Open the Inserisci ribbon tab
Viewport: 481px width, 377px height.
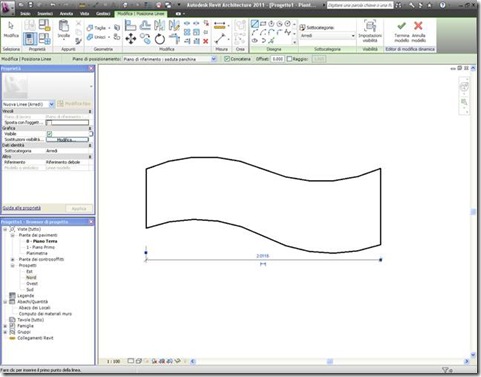pos(45,14)
